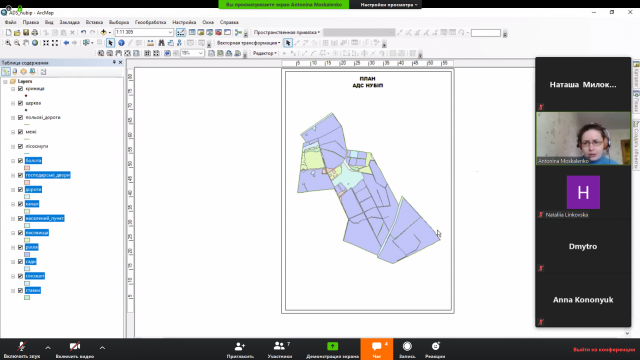
Task: Click the Zoom chat button
Action: tap(377, 349)
